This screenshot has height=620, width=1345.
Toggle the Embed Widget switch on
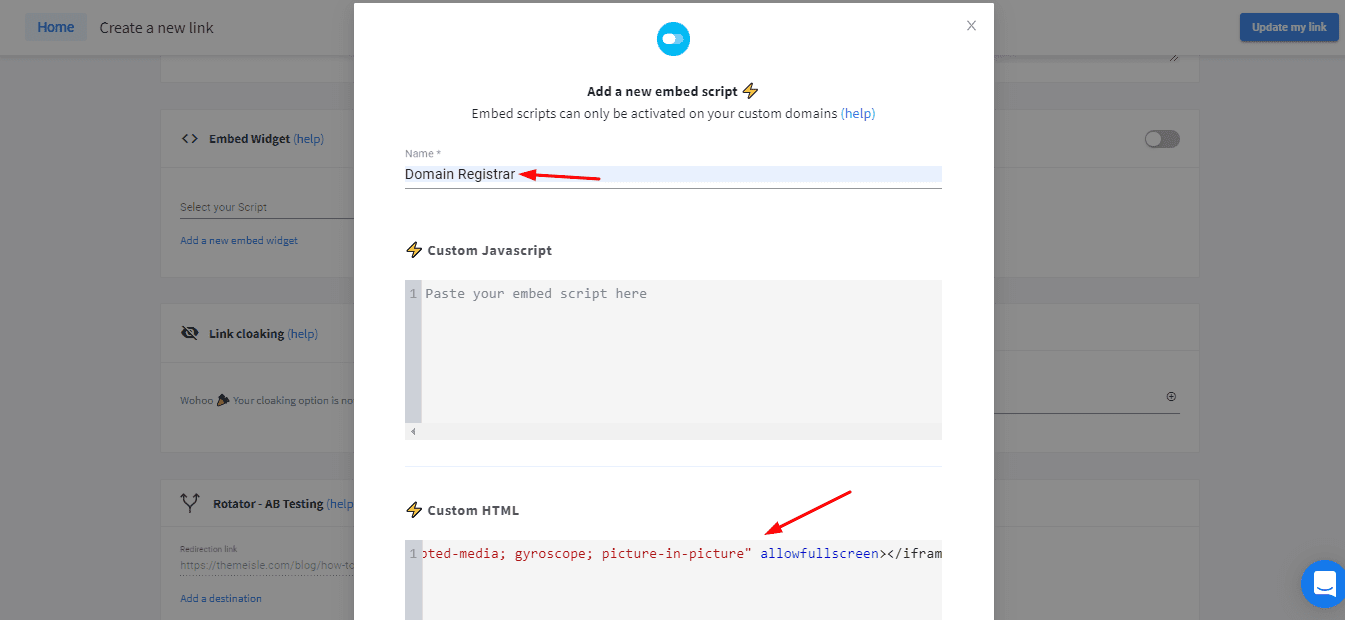pyautogui.click(x=1162, y=139)
